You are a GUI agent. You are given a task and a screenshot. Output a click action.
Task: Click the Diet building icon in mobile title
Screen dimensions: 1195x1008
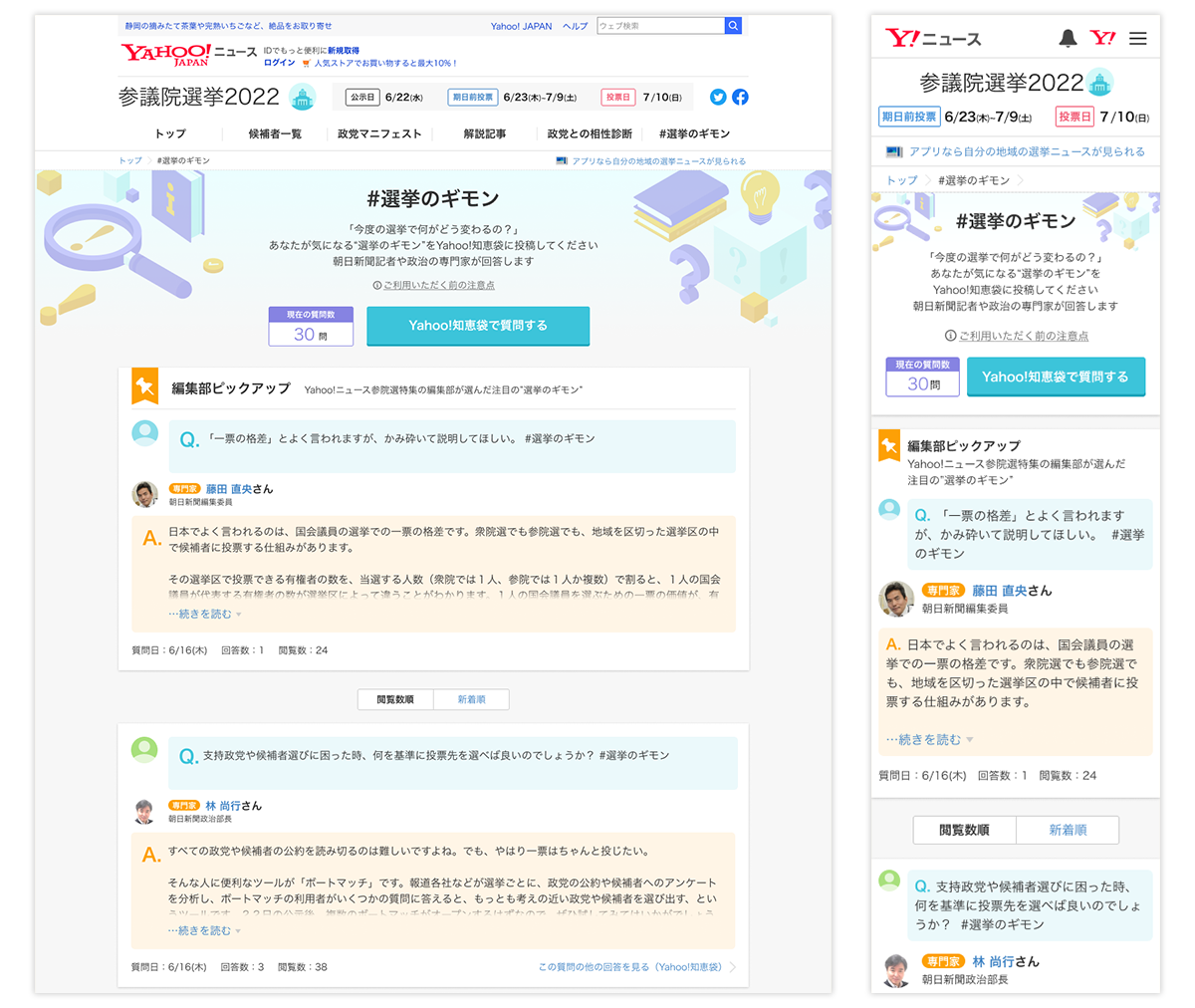[1099, 82]
